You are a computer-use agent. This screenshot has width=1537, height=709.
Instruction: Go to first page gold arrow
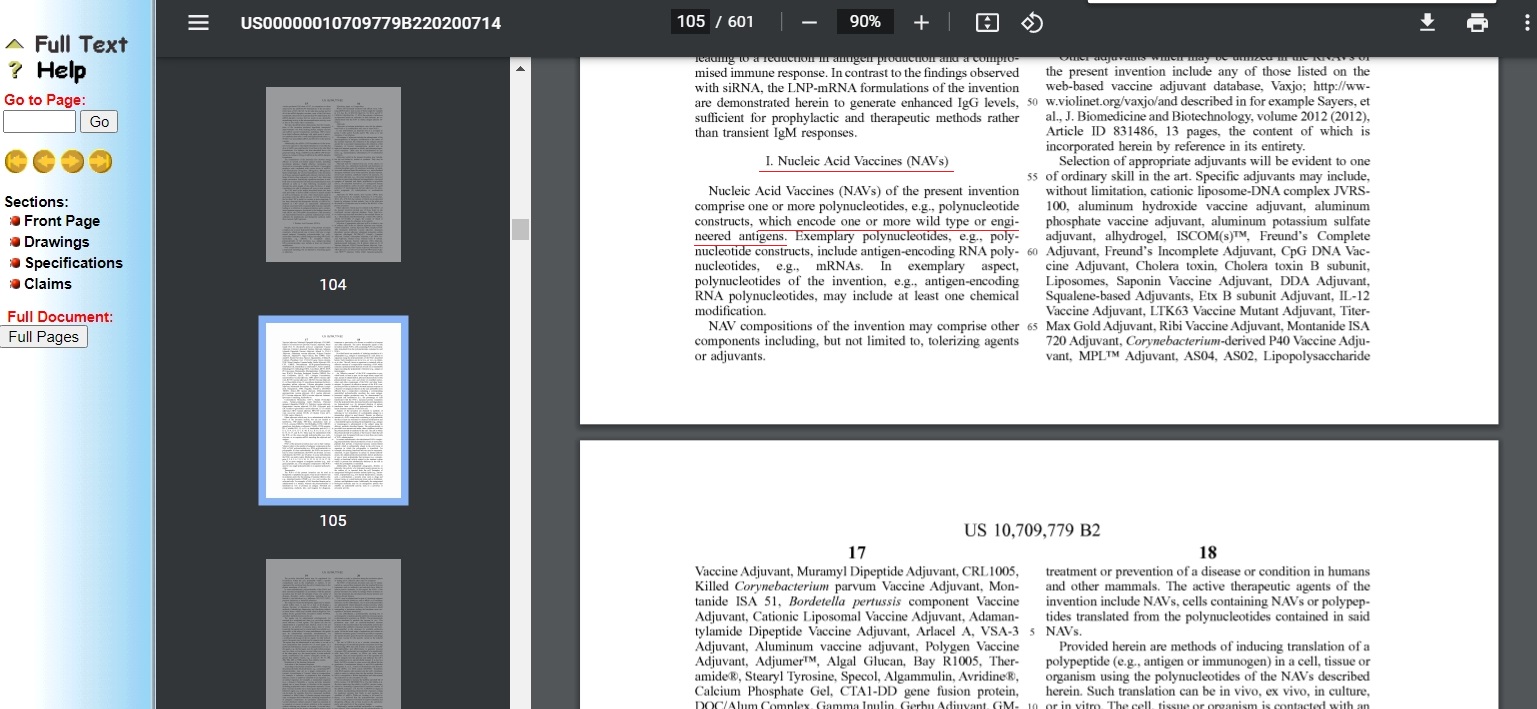(16, 161)
